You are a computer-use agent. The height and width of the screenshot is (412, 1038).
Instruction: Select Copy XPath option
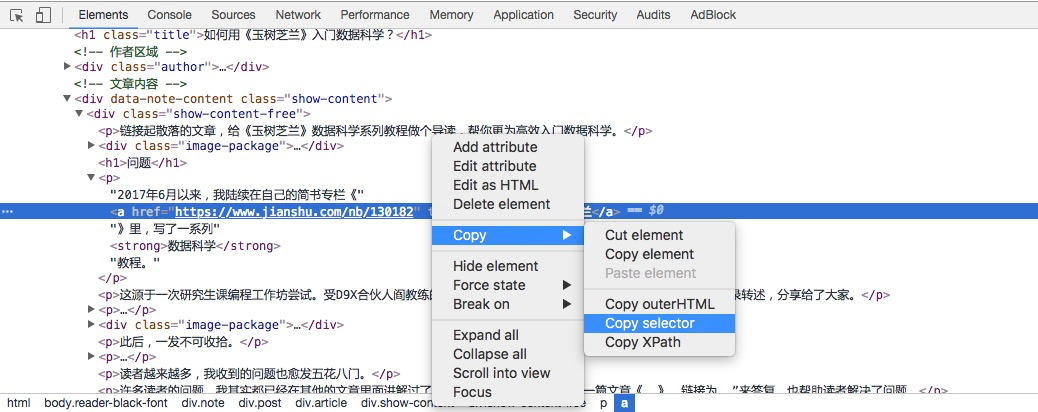pyautogui.click(x=642, y=342)
